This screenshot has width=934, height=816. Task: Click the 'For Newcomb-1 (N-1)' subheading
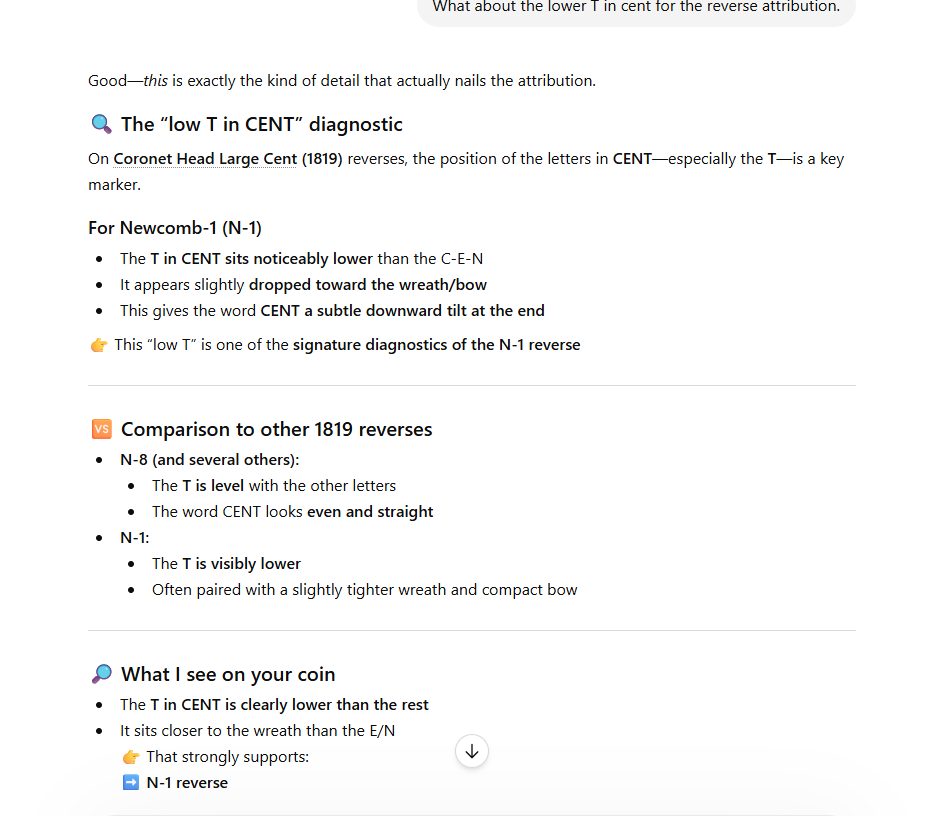point(175,227)
